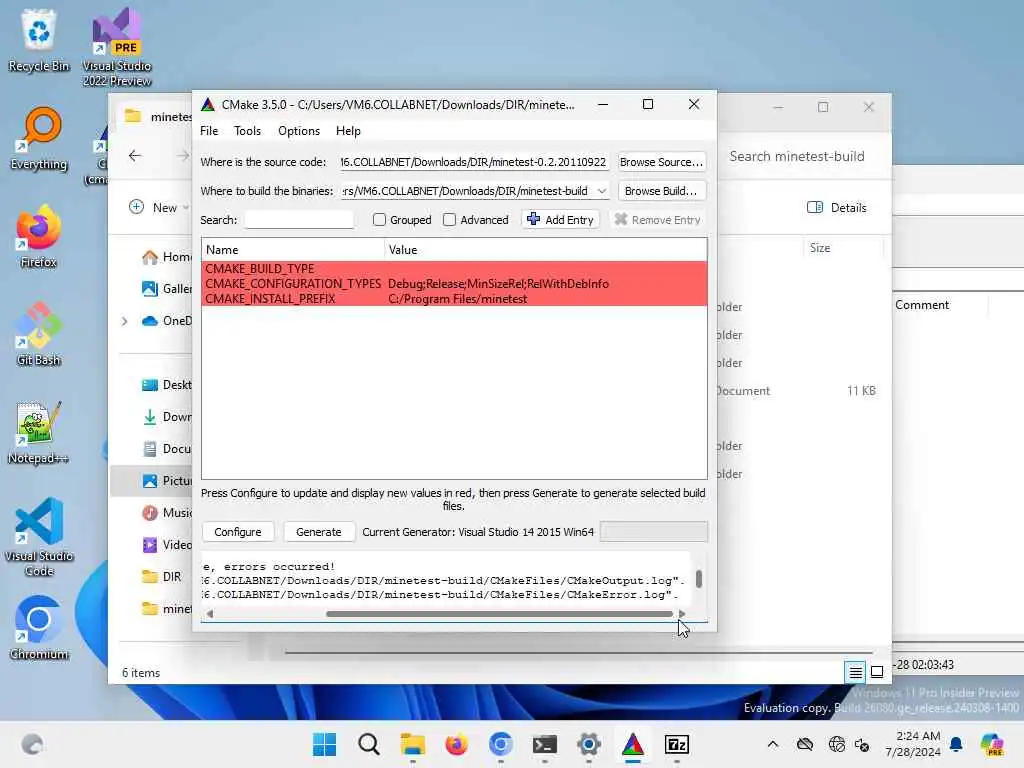
Task: Open the Options menu in CMake
Action: tap(299, 131)
